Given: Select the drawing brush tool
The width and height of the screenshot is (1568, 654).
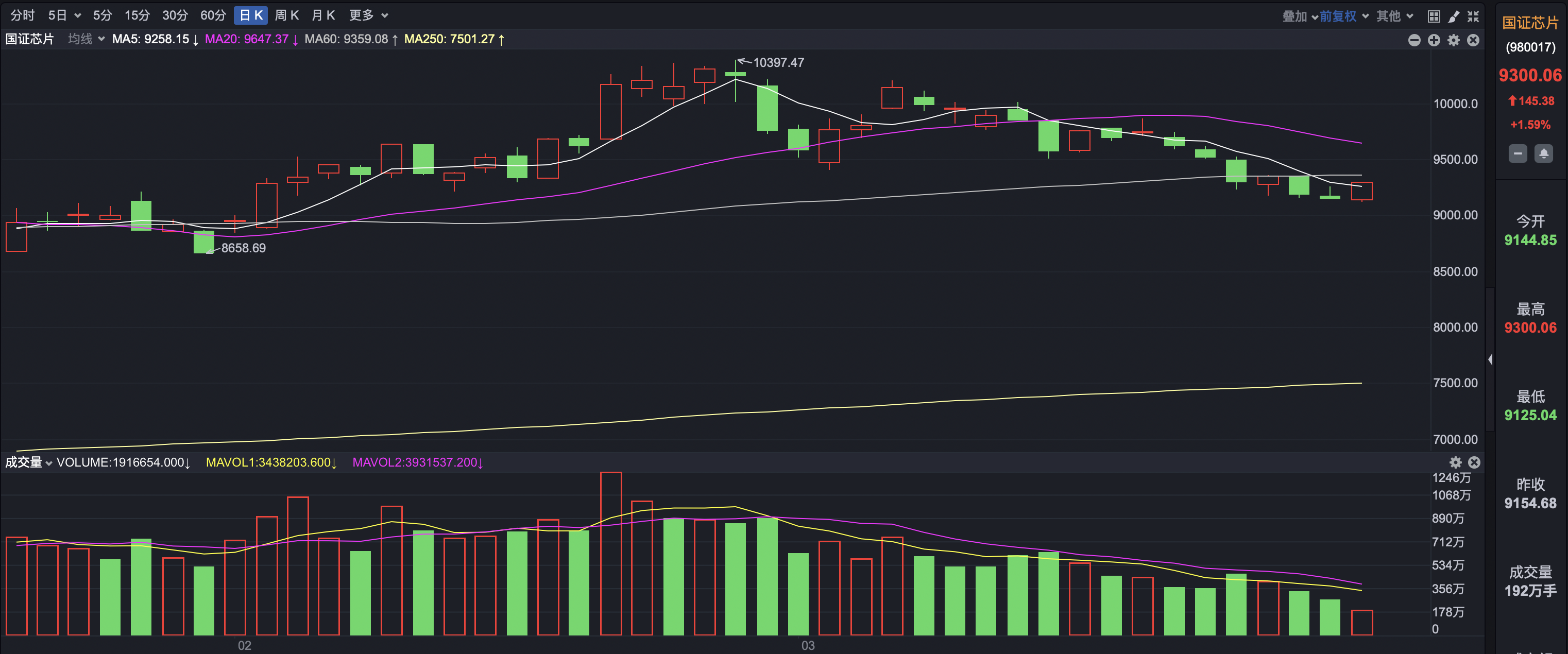Looking at the screenshot, I should [1454, 16].
